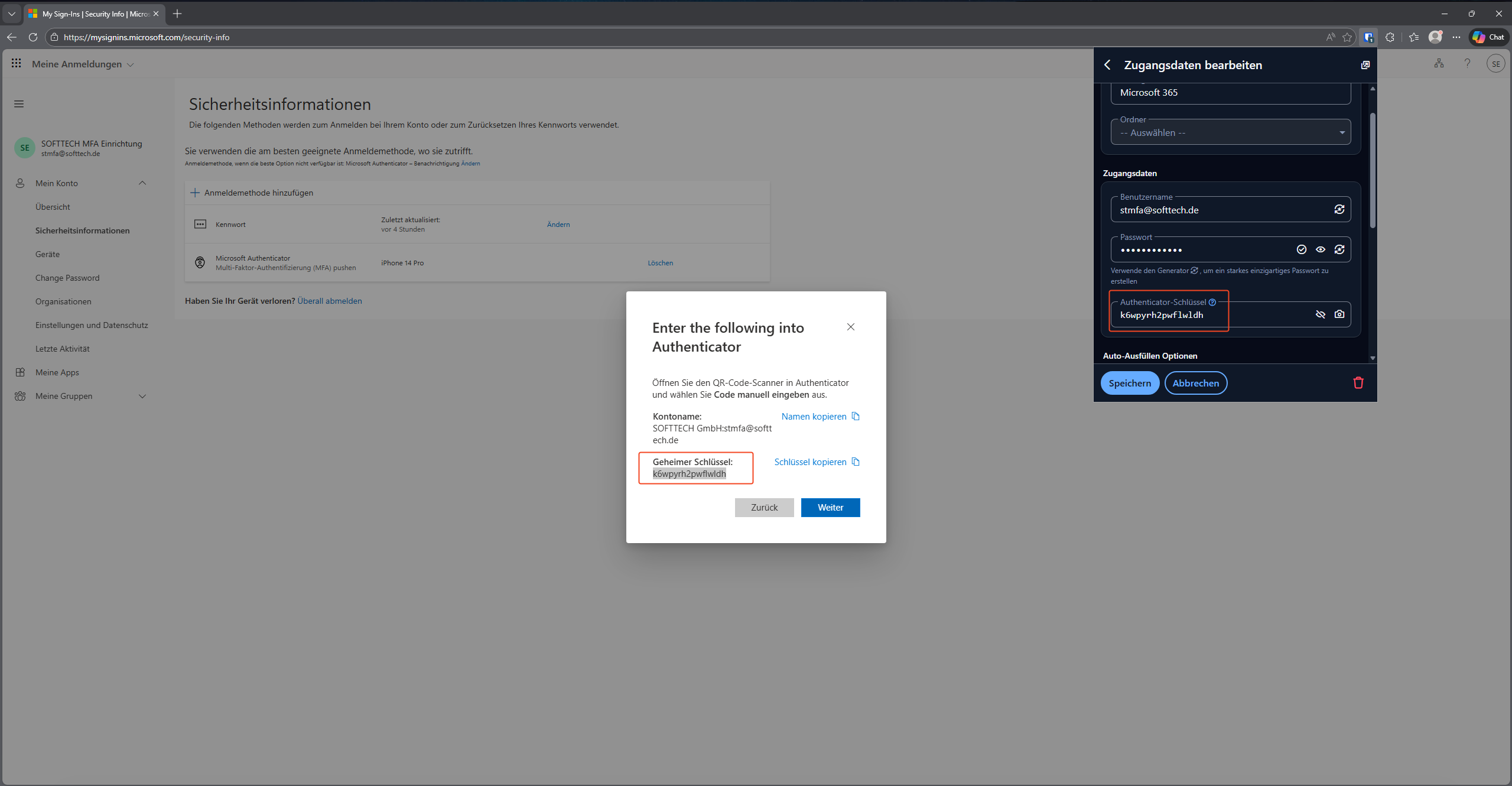Image resolution: width=1512 pixels, height=786 pixels.
Task: Generate a new password in Passwort field
Action: pos(1339,249)
